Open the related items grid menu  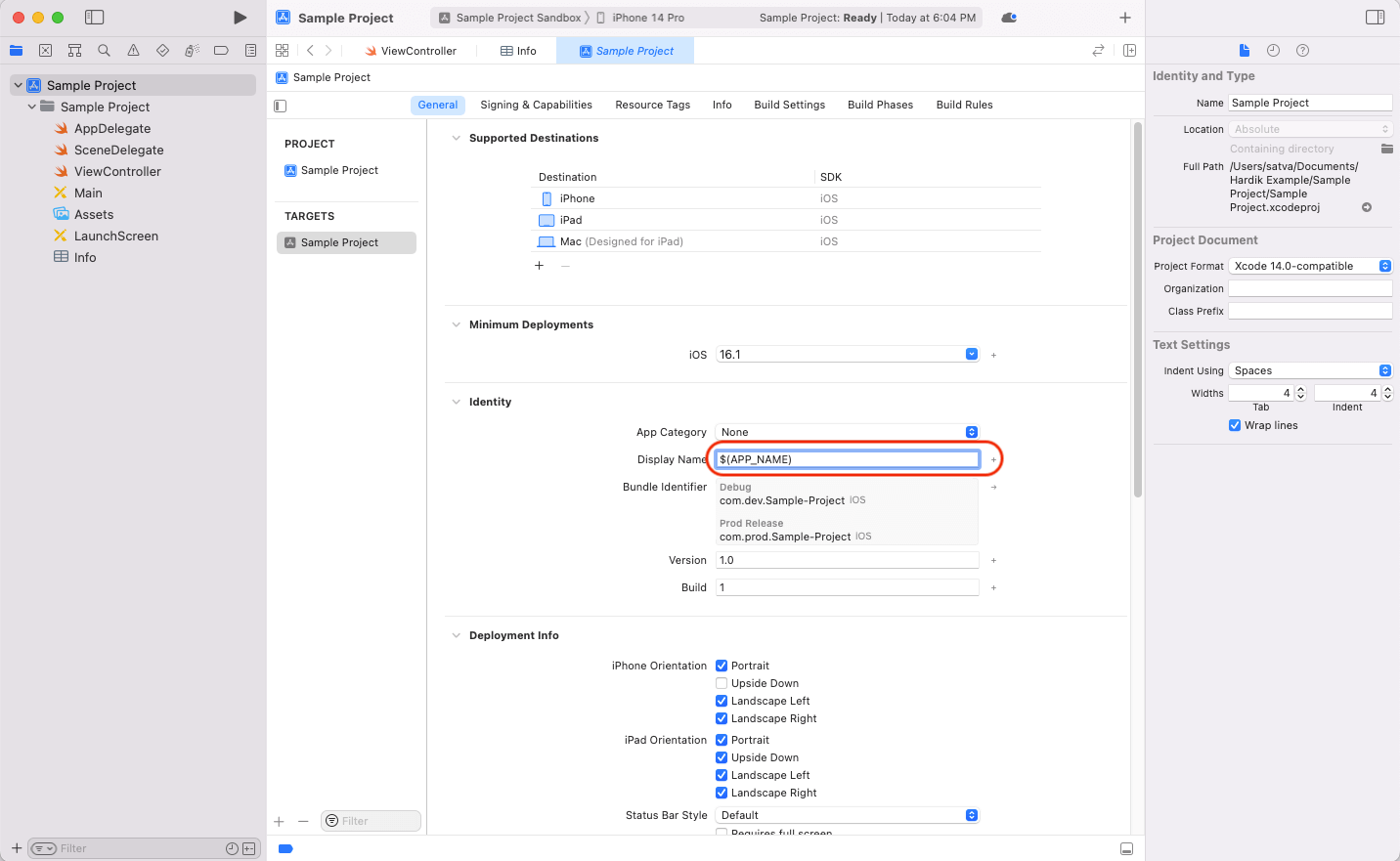pyautogui.click(x=283, y=51)
